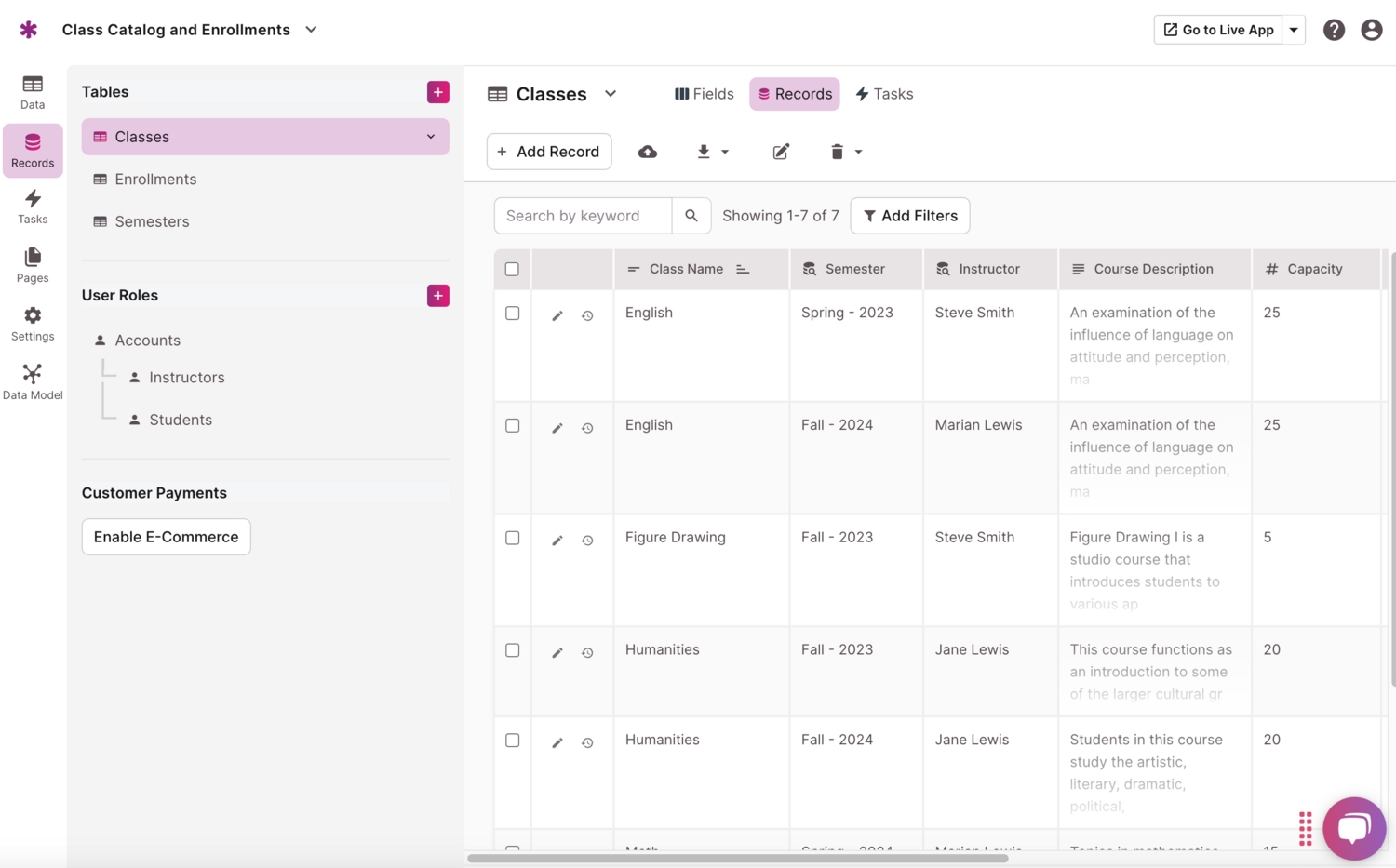Toggle the select-all records checkbox in header
Image resolution: width=1396 pixels, height=868 pixels.
click(x=512, y=269)
